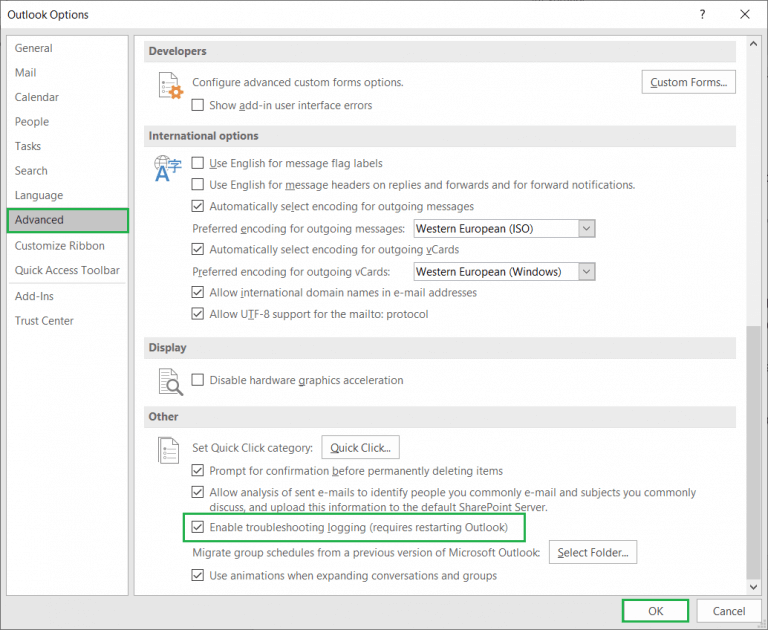Click the Help question mark icon
This screenshot has height=630, width=768.
tap(702, 14)
